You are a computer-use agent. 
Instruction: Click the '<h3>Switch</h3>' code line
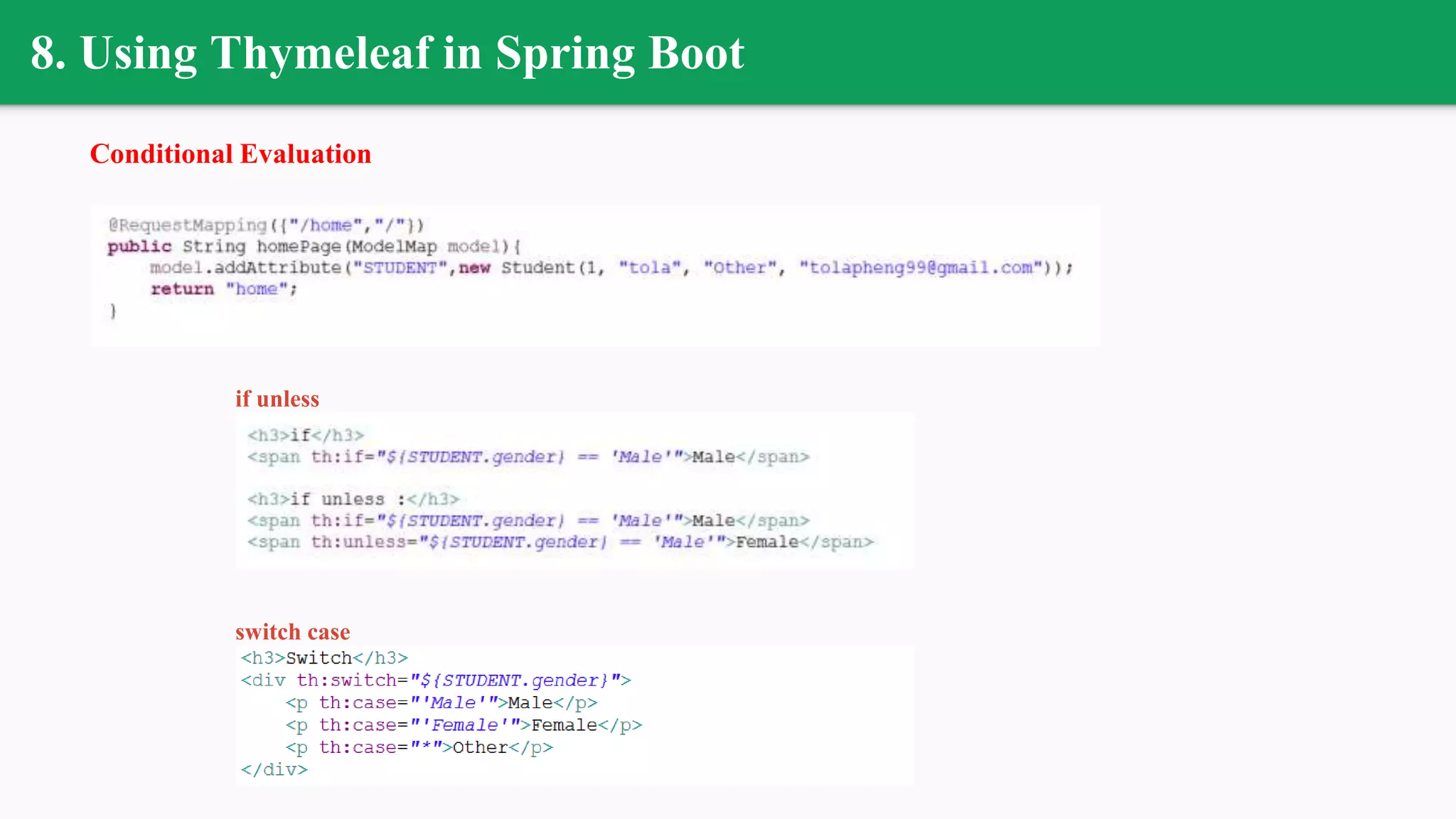click(324, 658)
